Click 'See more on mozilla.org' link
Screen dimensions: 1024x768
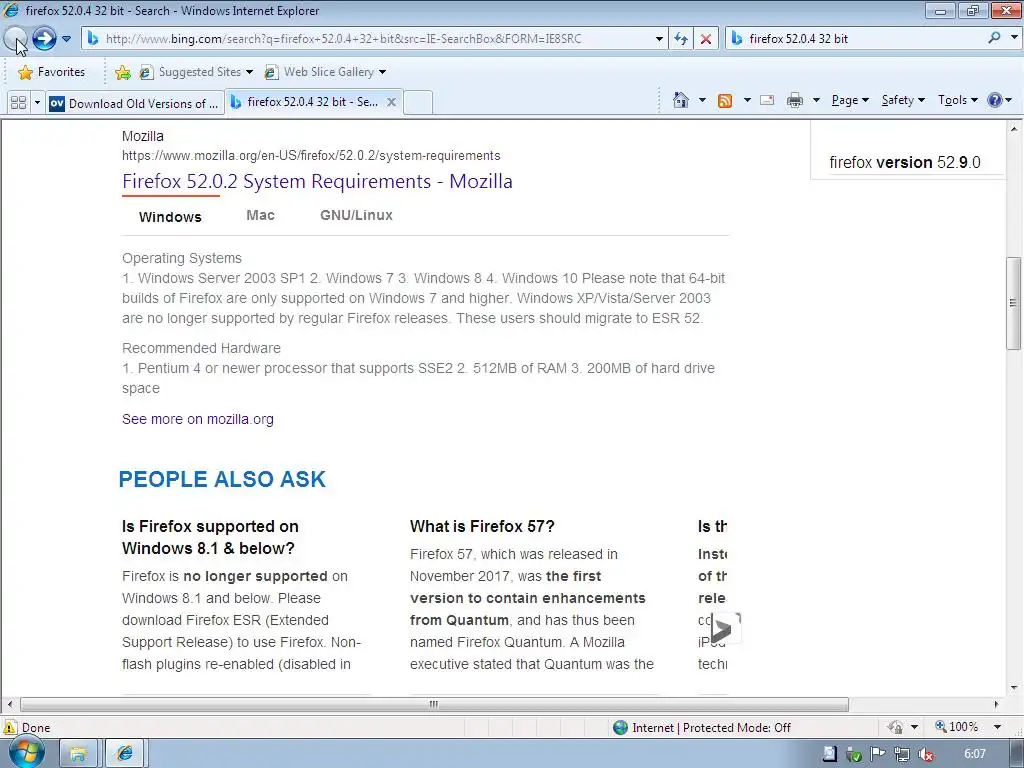point(198,419)
